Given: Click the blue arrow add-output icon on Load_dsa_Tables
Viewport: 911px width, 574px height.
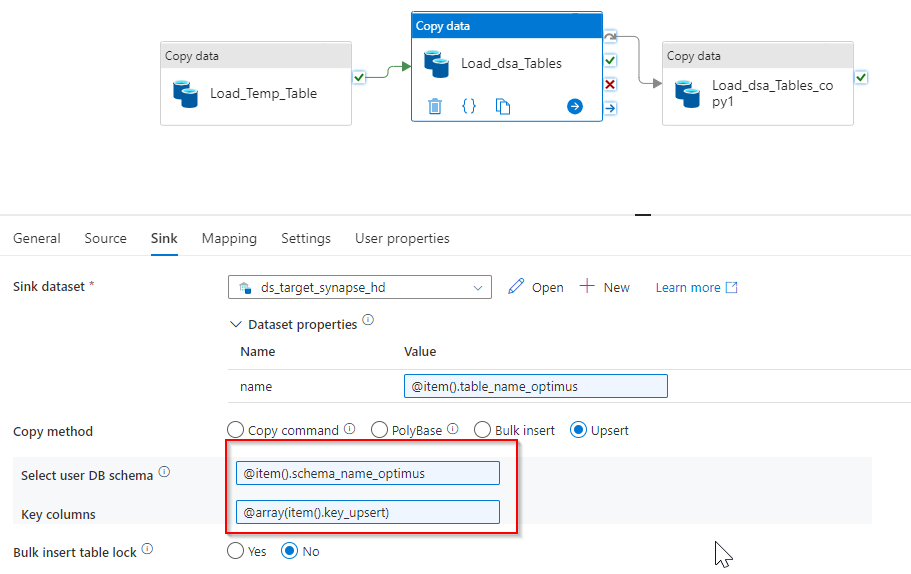Looking at the screenshot, I should [x=575, y=106].
